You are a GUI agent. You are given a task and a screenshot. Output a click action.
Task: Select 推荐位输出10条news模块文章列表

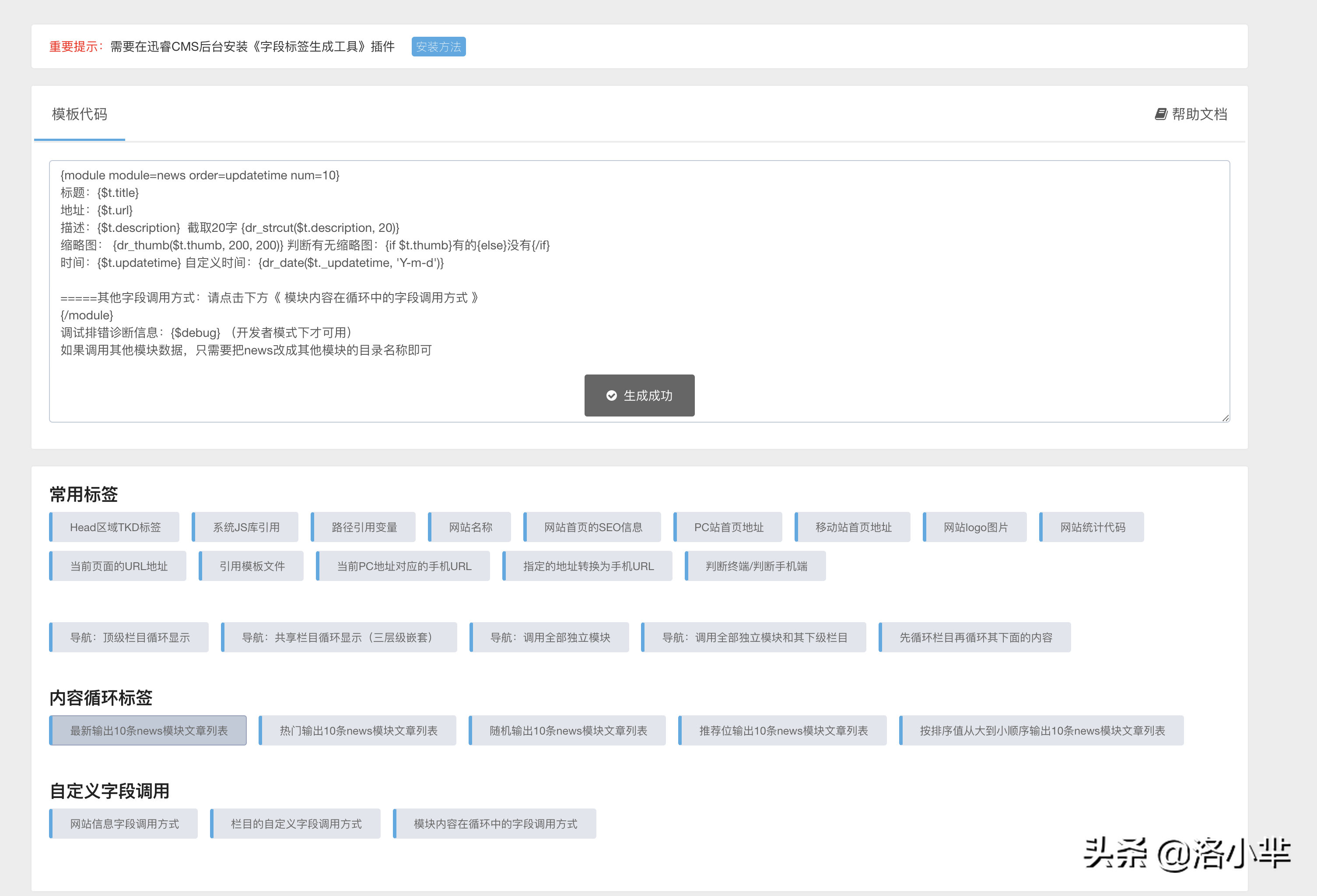[x=783, y=731]
